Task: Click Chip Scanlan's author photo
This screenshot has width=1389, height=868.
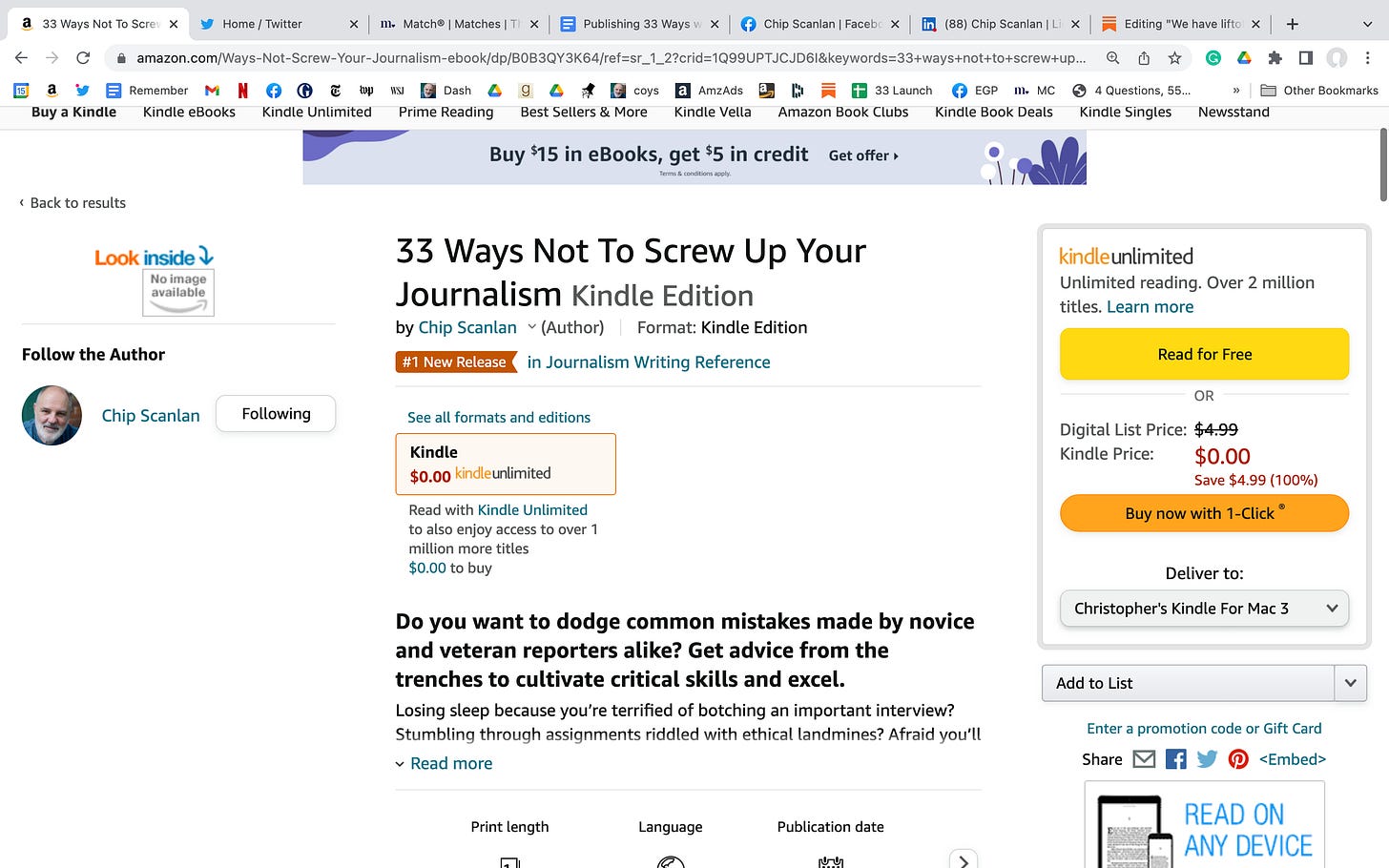Action: 52,415
